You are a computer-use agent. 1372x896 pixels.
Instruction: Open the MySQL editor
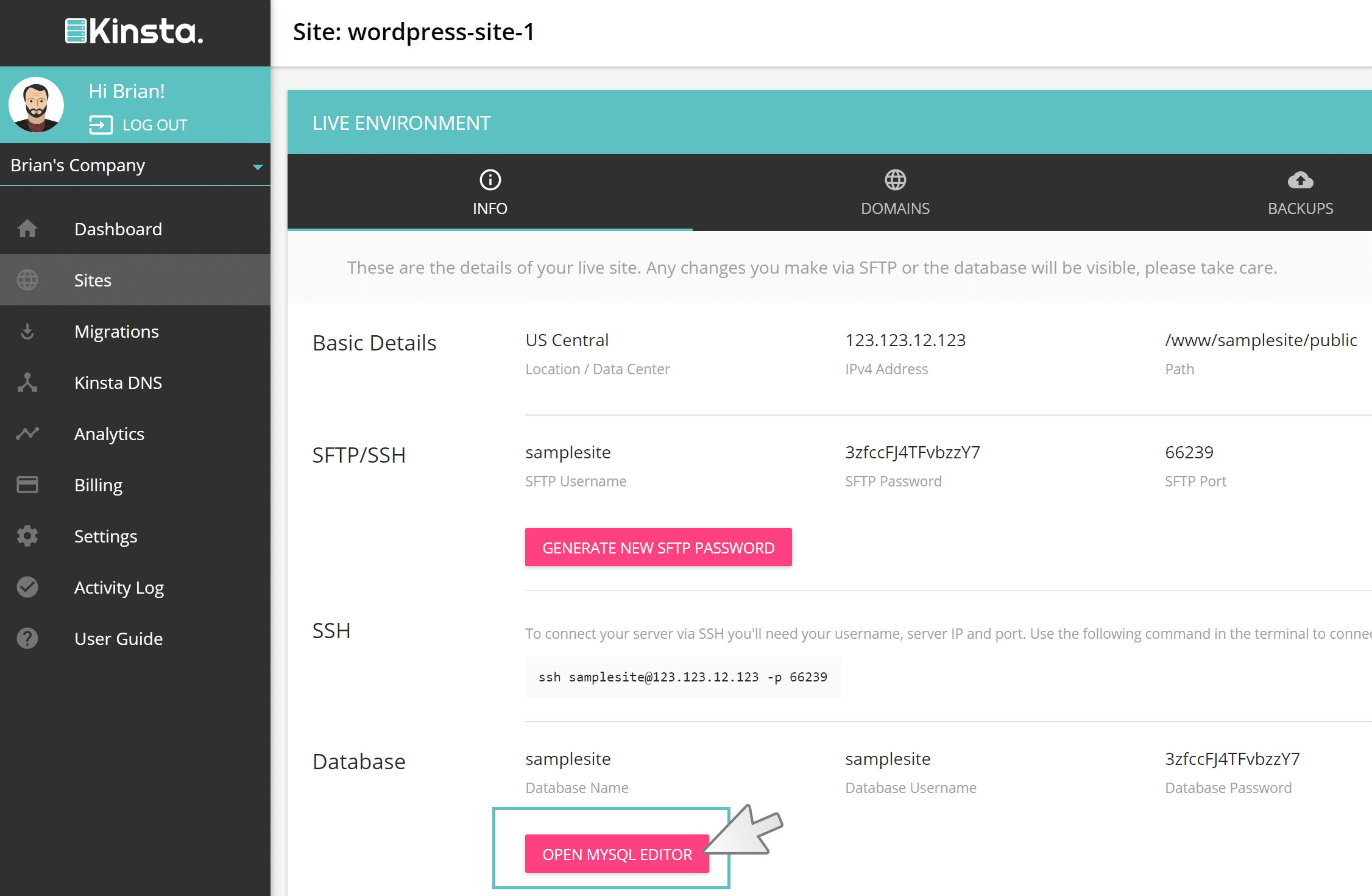617,854
